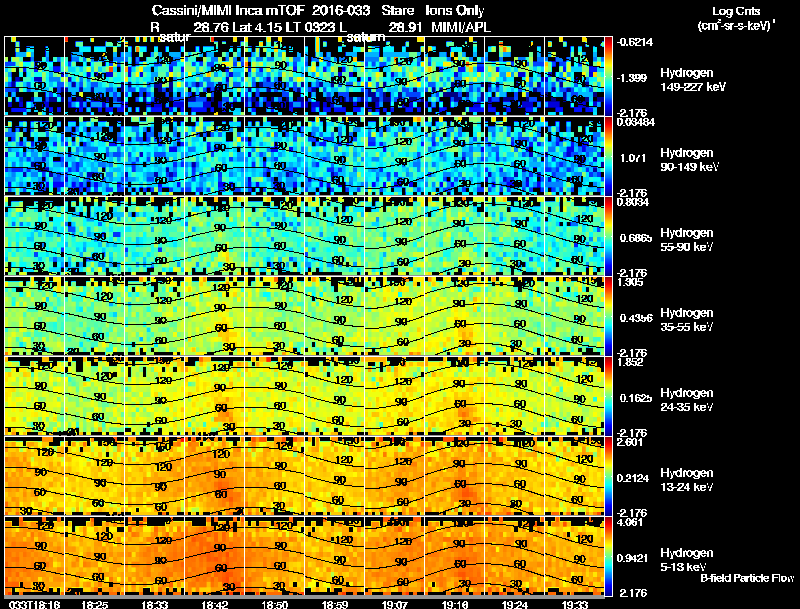Image resolution: width=800 pixels, height=609 pixels.
Task: Select the colorbar midpoint "-1.399"
Action: (x=633, y=78)
